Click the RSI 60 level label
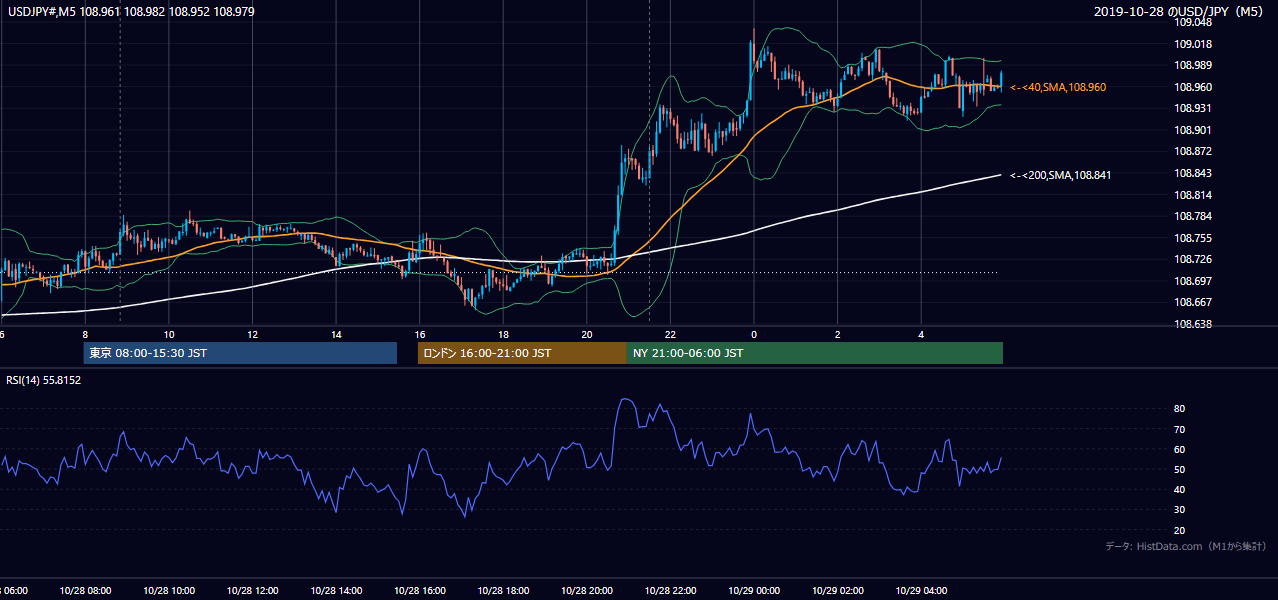Viewport: 1278px width, 600px height. click(1179, 449)
